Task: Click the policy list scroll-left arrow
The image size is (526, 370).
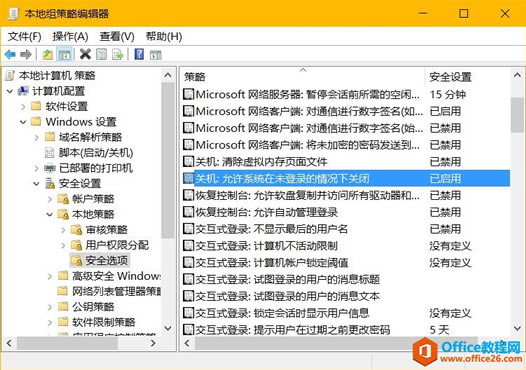Action: coord(188,343)
